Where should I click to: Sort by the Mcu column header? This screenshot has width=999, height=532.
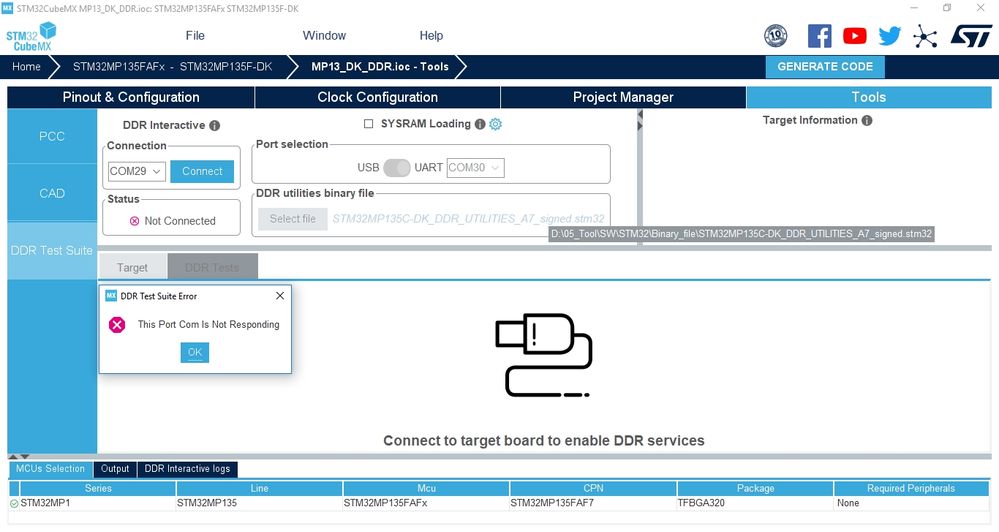coord(426,489)
